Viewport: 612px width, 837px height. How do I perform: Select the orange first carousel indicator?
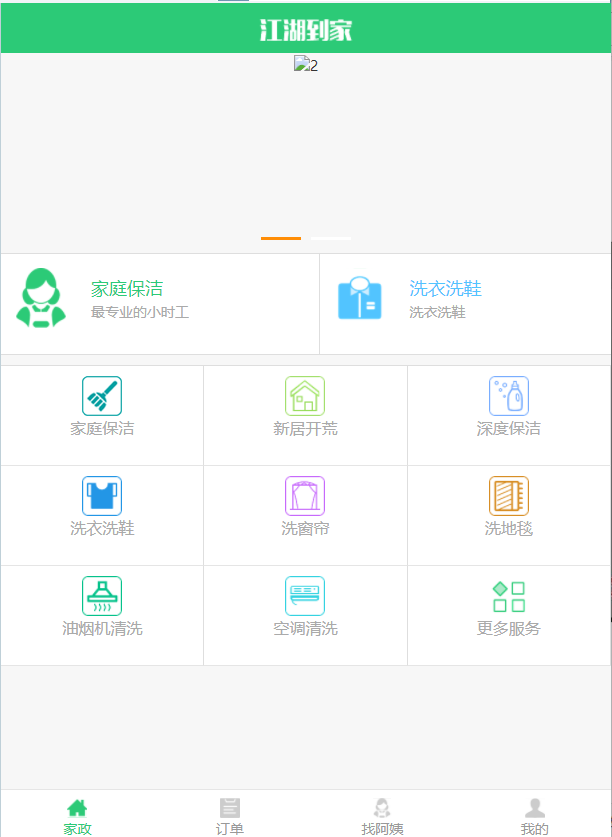point(281,238)
